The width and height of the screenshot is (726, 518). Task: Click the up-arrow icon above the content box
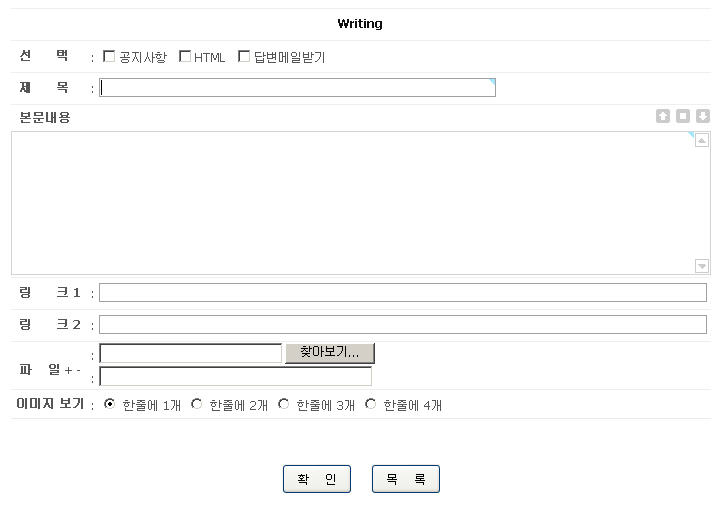tap(663, 116)
